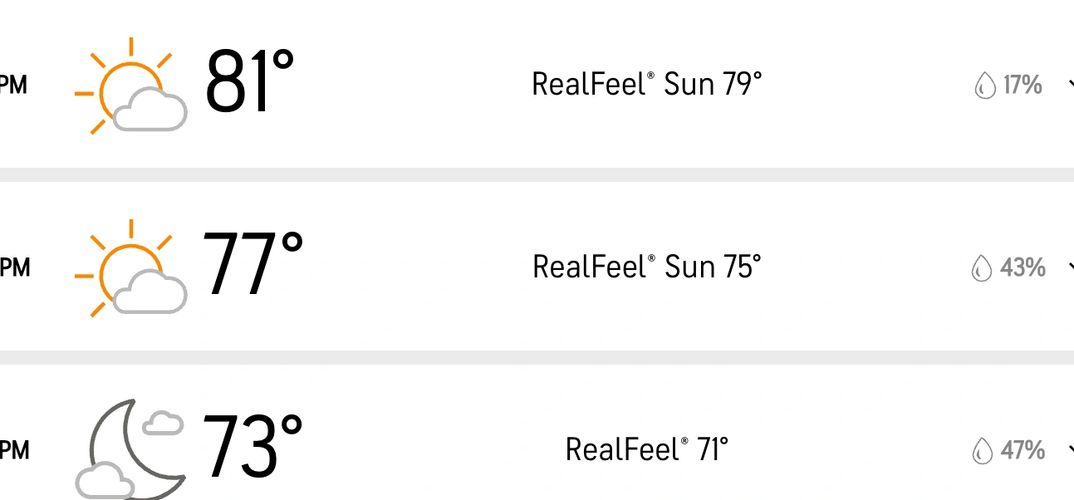Click the moon and clouds icon beside 73°
Screen dimensions: 1074x500
pyautogui.click(x=130, y=449)
